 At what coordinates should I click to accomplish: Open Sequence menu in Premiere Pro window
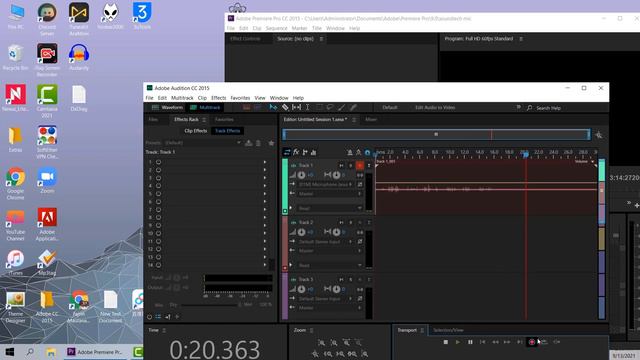pos(276,28)
